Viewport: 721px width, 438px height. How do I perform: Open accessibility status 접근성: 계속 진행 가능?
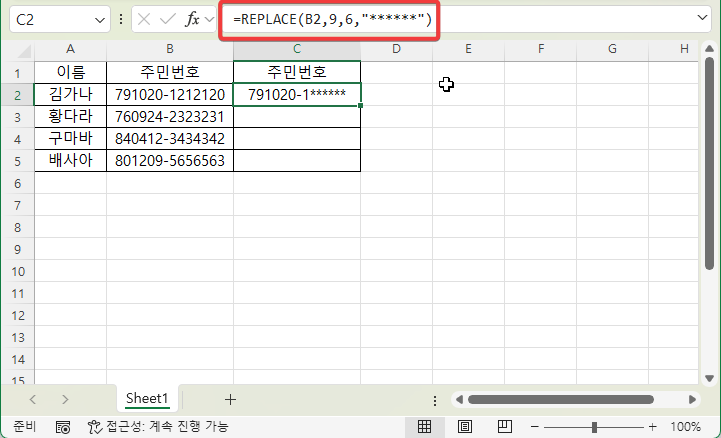(x=158, y=427)
